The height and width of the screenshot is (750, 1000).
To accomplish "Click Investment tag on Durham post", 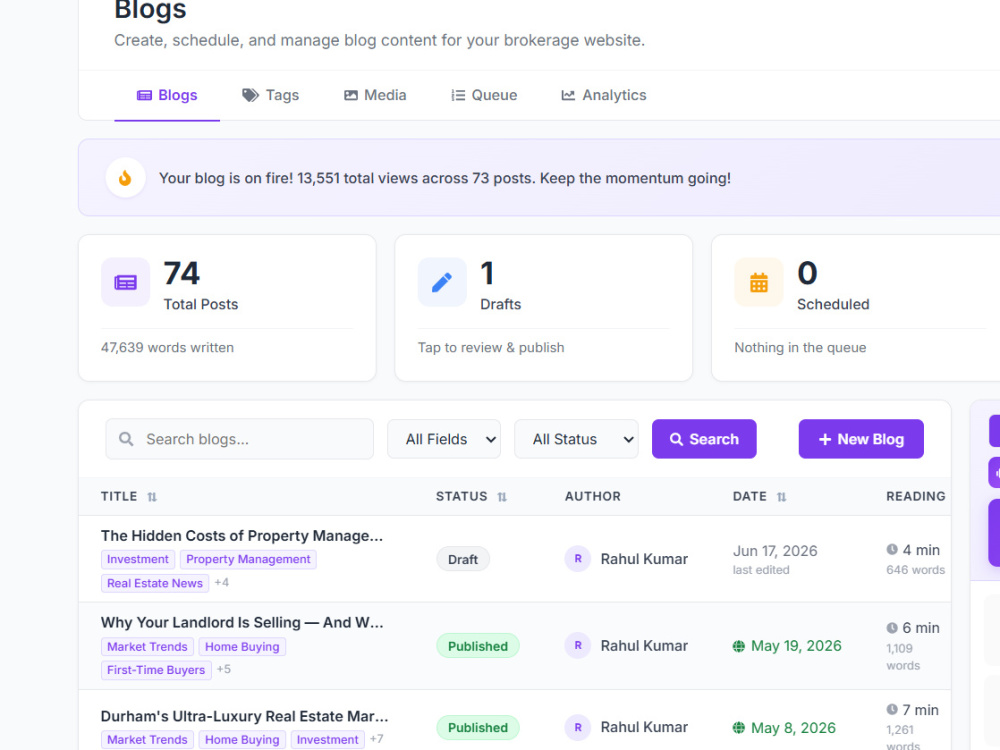I will (327, 740).
